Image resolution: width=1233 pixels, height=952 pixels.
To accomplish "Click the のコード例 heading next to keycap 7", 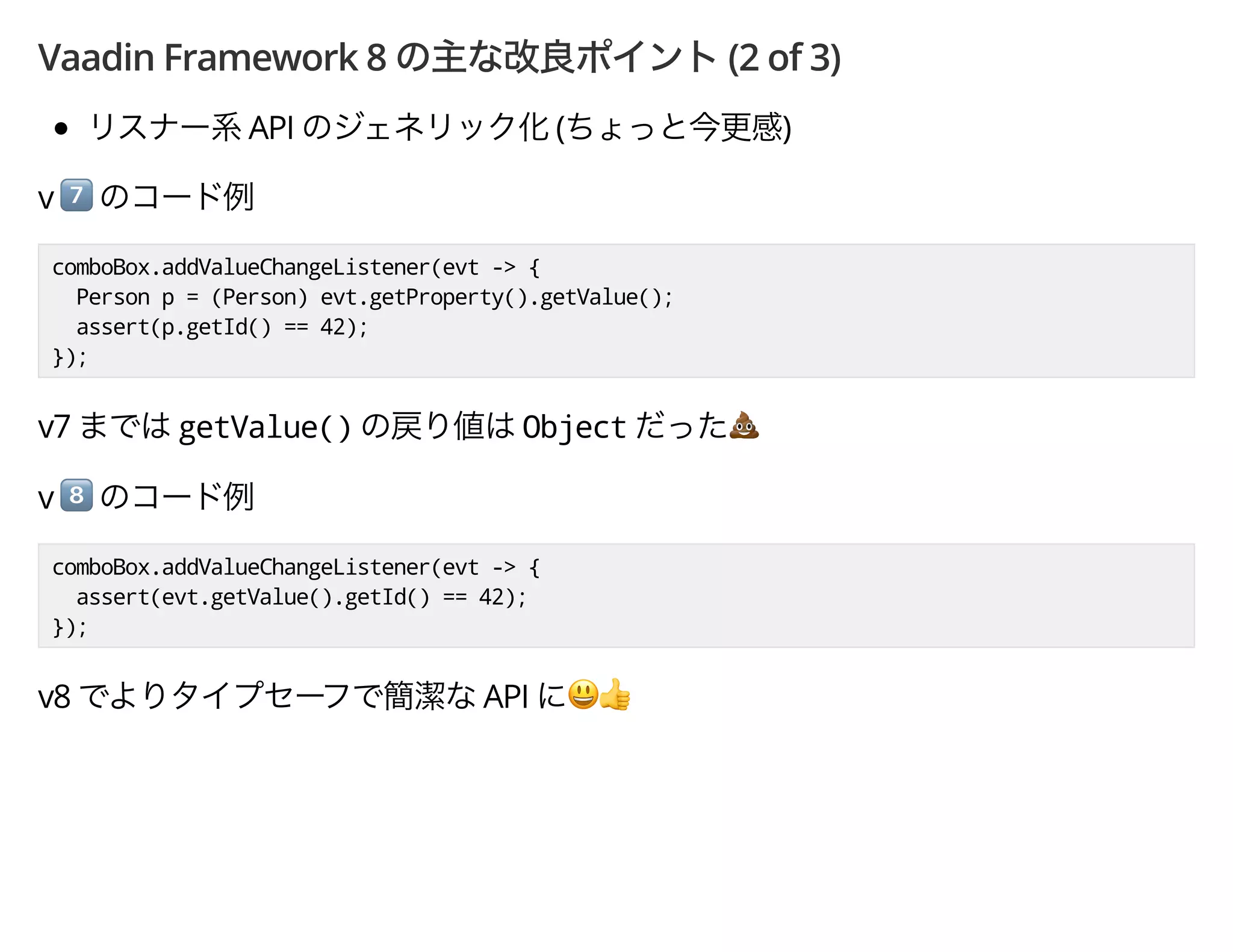I will point(177,196).
